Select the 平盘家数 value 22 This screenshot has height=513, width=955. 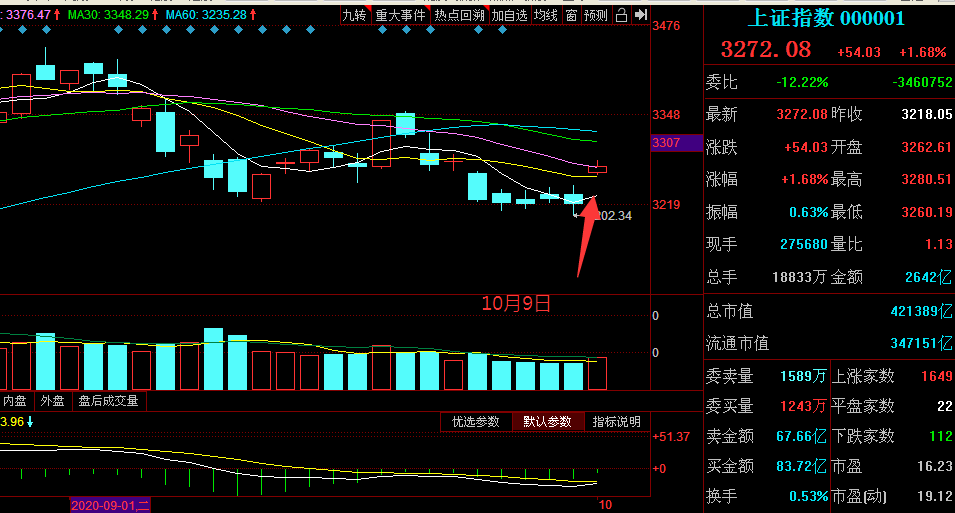[945, 406]
